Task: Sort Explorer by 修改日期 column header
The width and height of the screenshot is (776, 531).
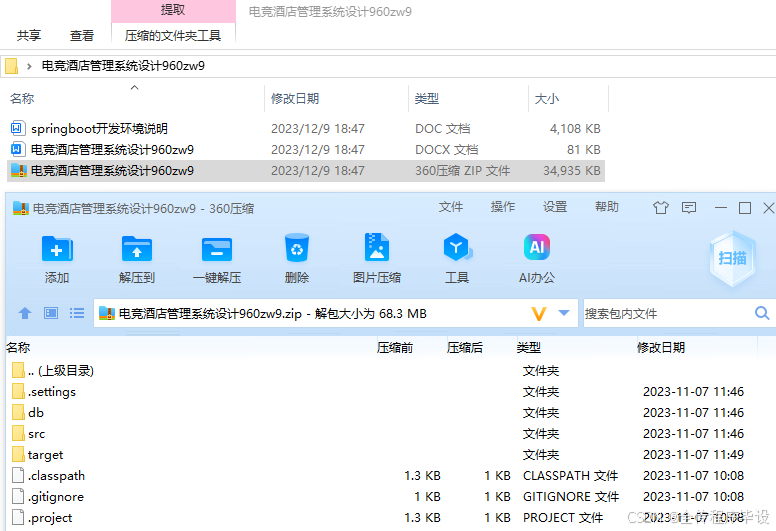Action: pos(295,98)
